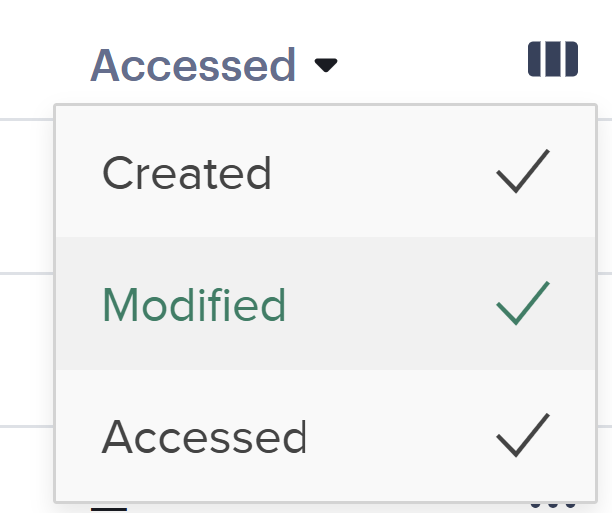Click the Accessed text in the list
Screen dimensions: 612x513
coord(204,436)
